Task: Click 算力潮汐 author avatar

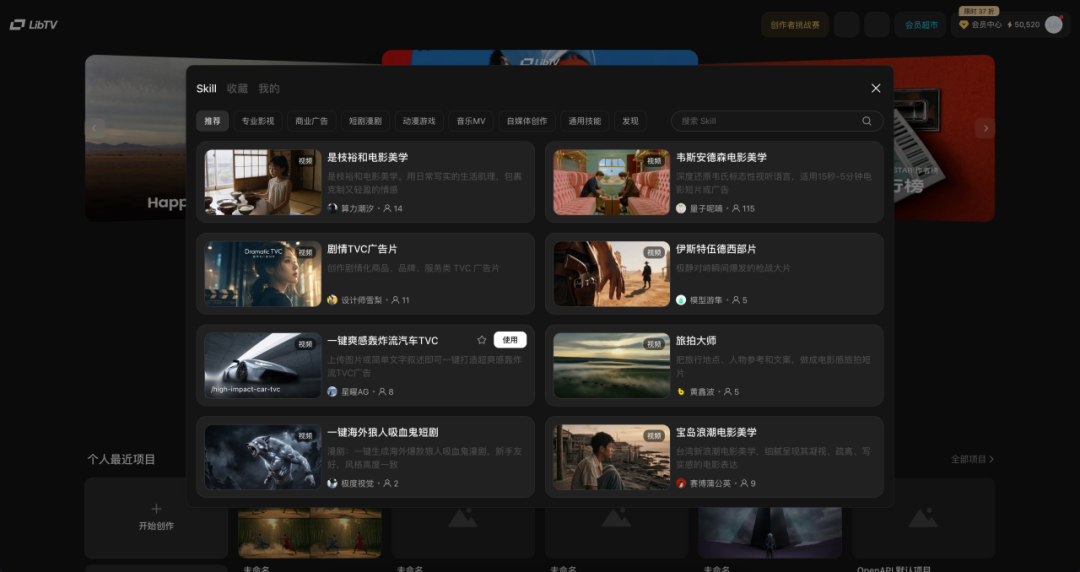Action: coord(332,208)
